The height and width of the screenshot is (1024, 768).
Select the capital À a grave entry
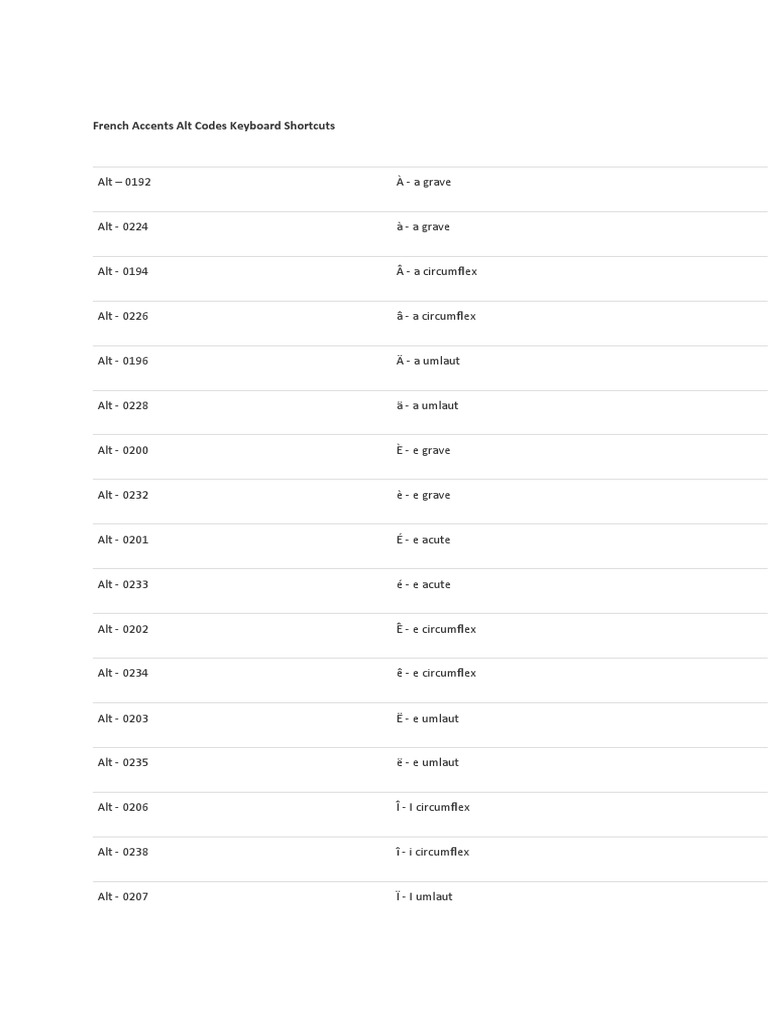coord(423,182)
